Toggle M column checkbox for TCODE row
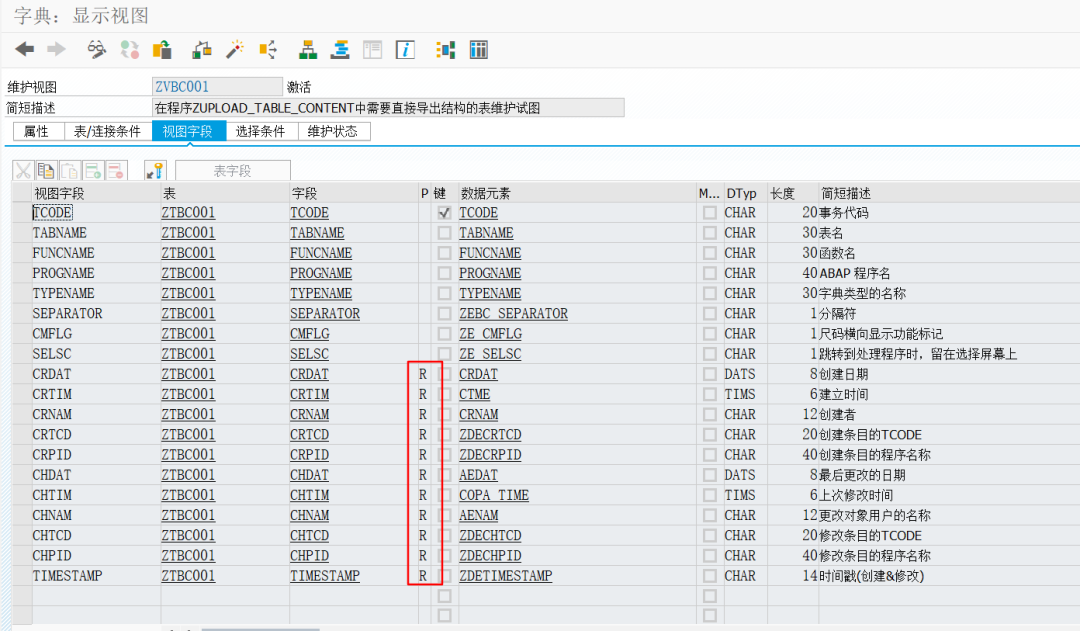This screenshot has height=631, width=1080. click(x=709, y=213)
